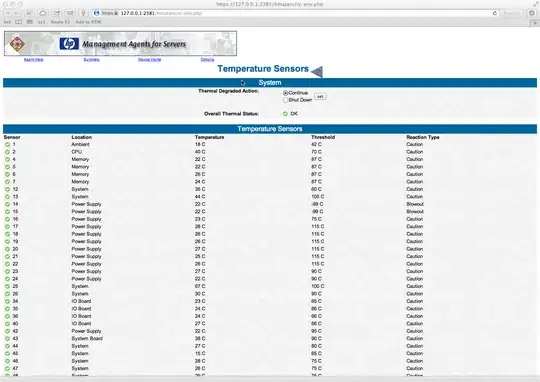Click the set button beside the thermal action
This screenshot has height=382, width=540.
tap(320, 96)
